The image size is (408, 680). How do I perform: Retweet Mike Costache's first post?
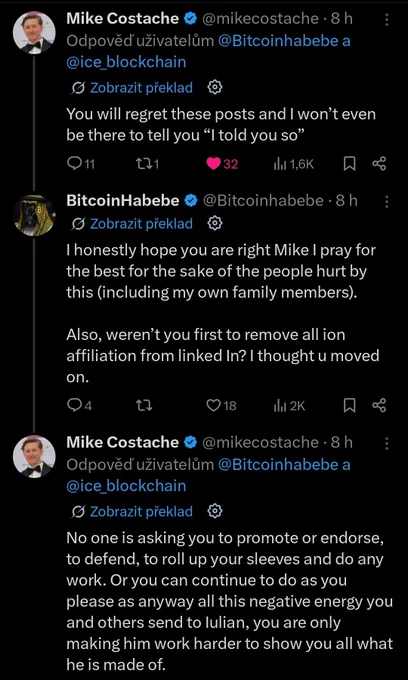click(147, 164)
